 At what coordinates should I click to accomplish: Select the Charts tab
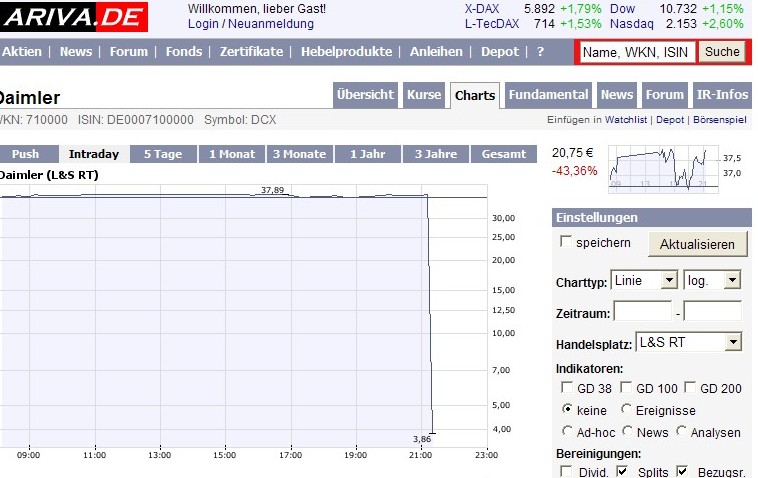click(x=475, y=95)
